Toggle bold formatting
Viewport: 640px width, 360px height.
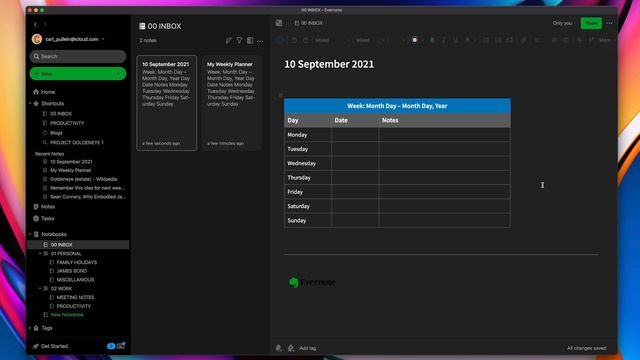tap(432, 40)
